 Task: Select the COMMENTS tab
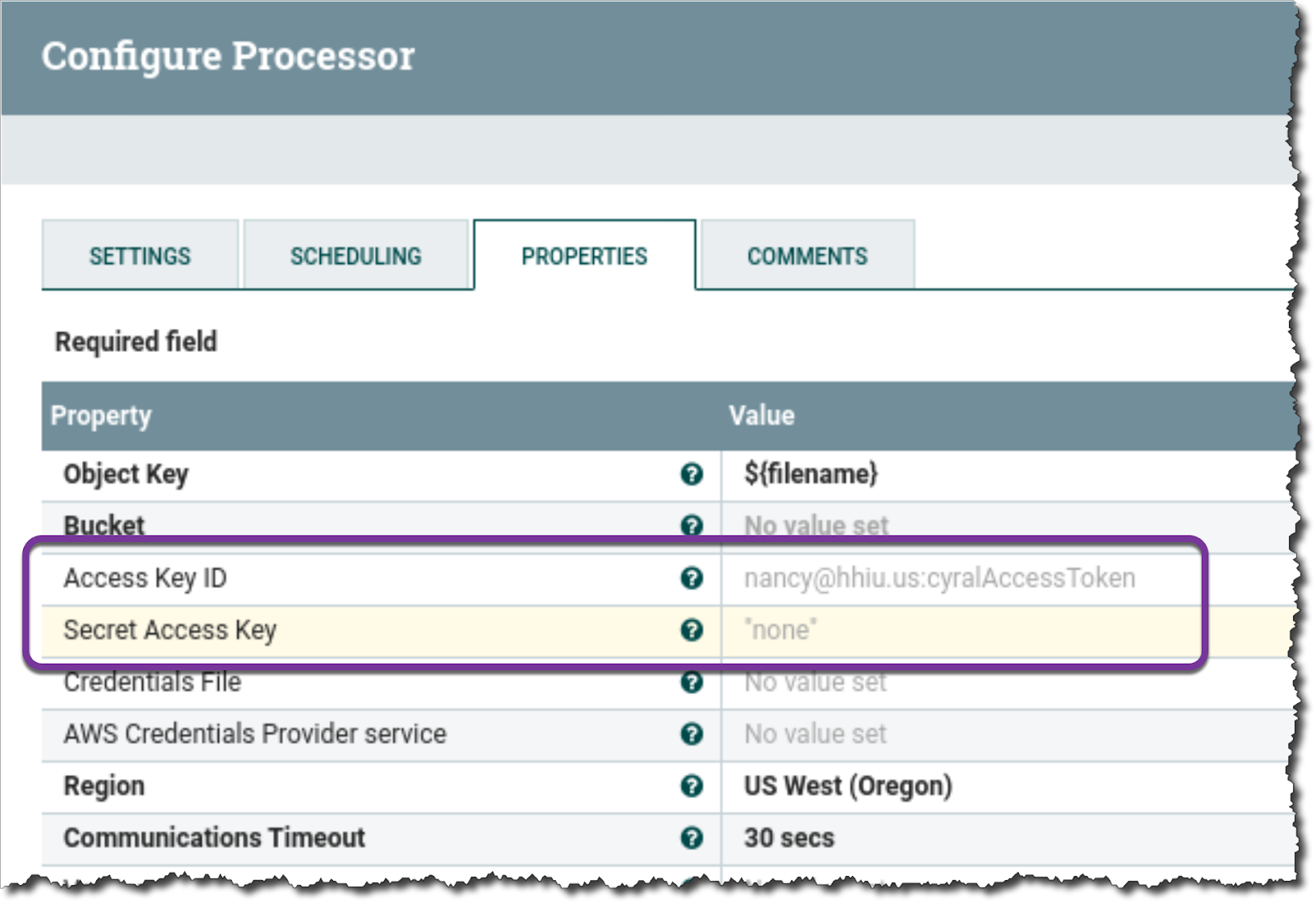806,255
